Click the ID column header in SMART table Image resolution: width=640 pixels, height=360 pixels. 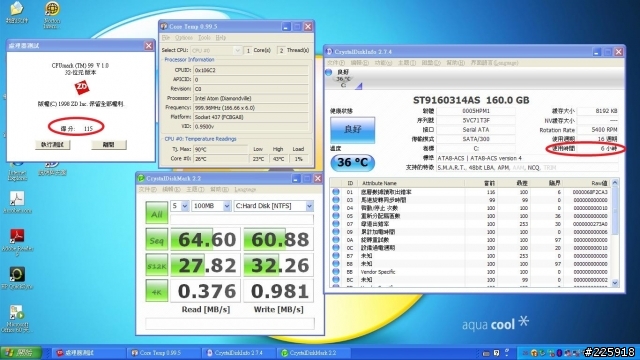coord(350,183)
